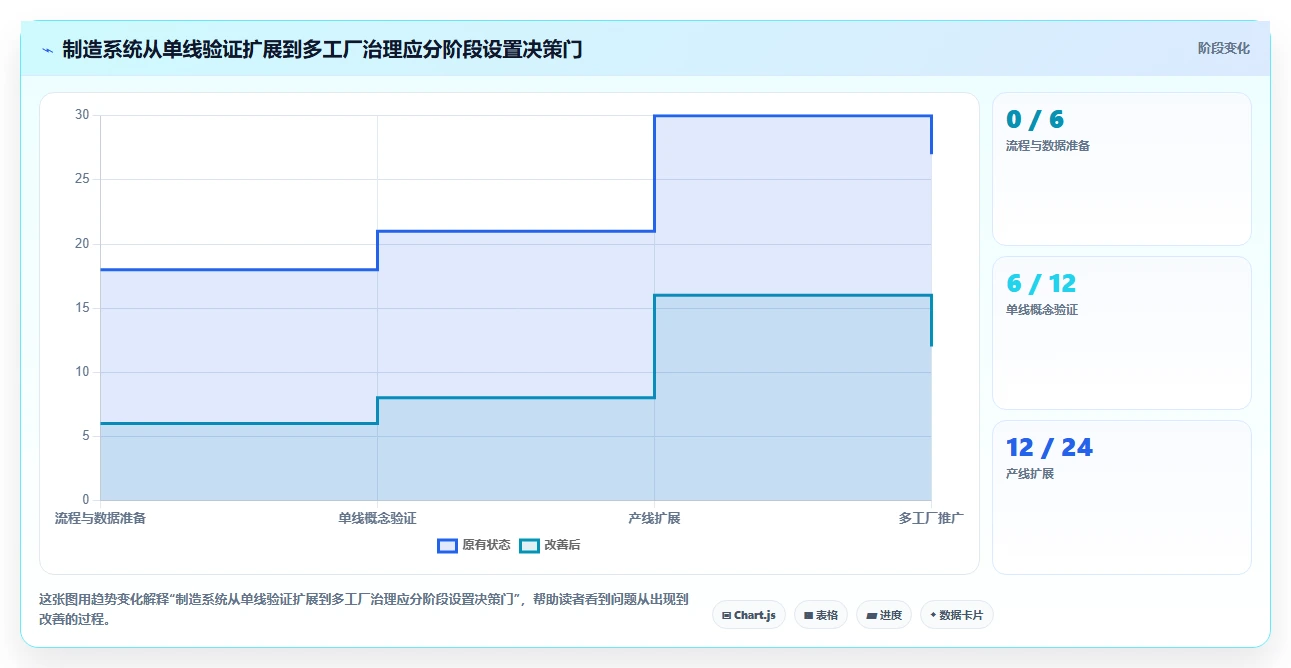Open the 6 / 12 单线概念验证 card
The width and height of the screenshot is (1291, 668).
click(x=1121, y=333)
